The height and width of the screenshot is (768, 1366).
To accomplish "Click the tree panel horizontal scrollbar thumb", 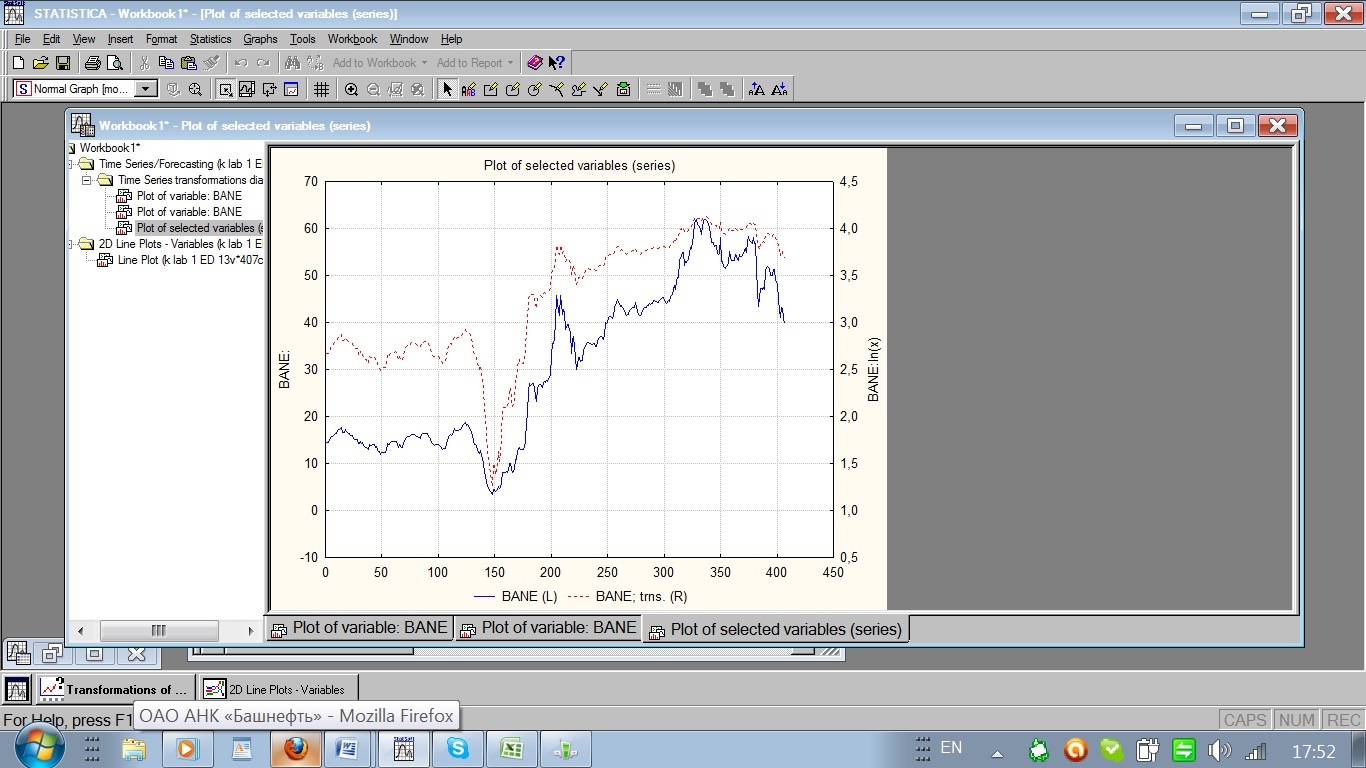I will click(159, 631).
